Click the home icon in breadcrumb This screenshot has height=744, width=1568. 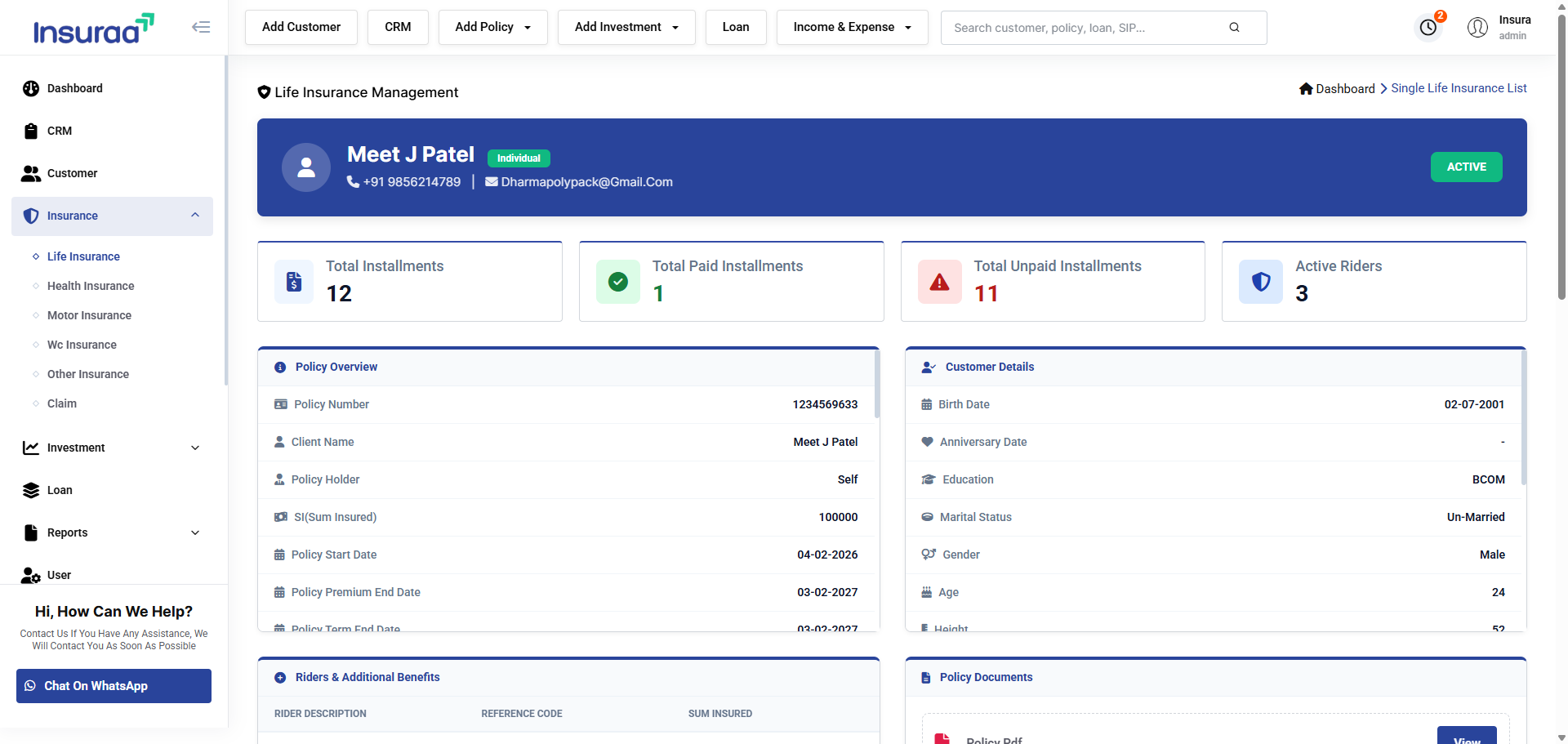pyautogui.click(x=1306, y=88)
